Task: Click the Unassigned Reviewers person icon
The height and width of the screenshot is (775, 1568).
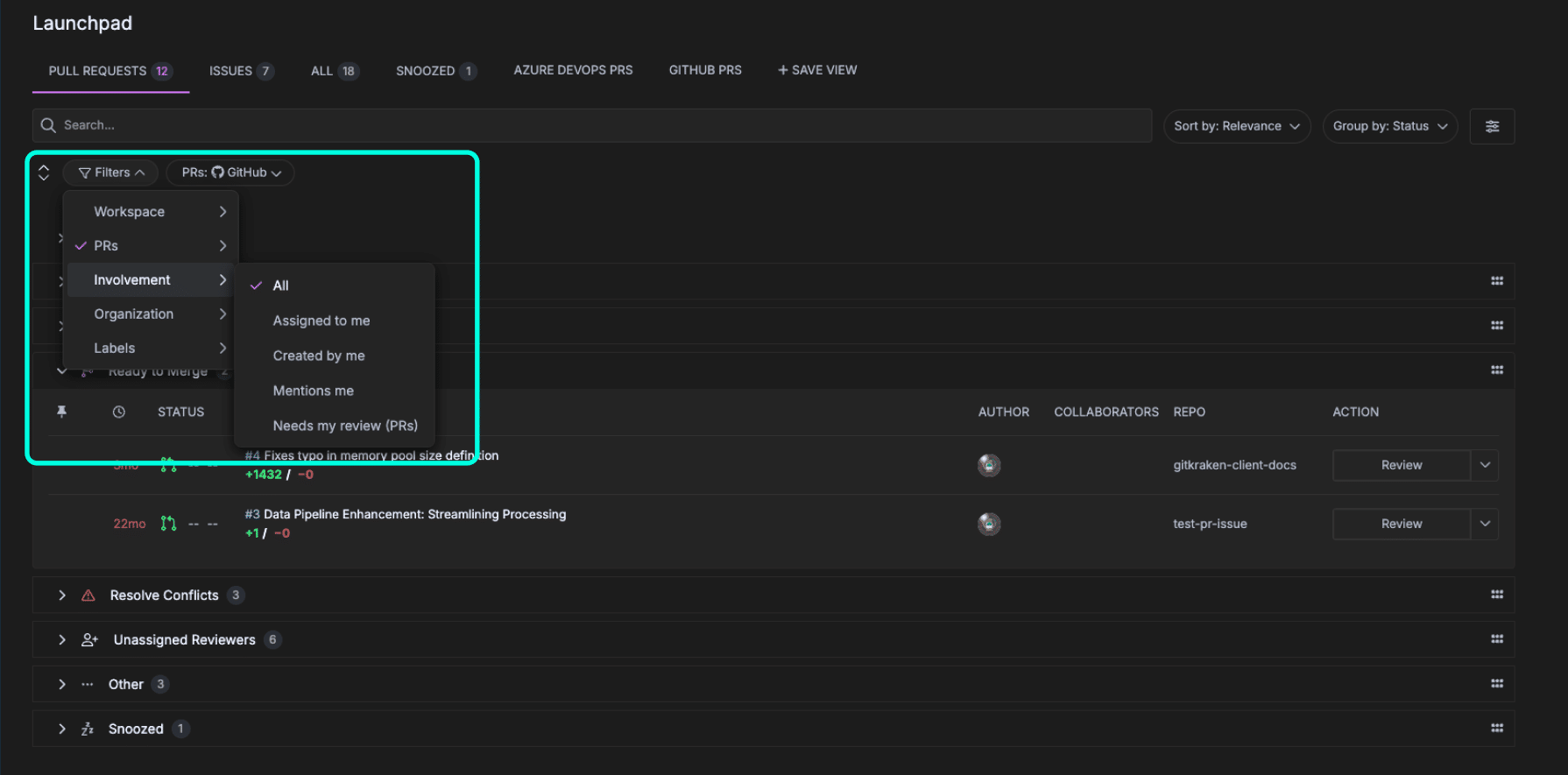Action: click(89, 640)
